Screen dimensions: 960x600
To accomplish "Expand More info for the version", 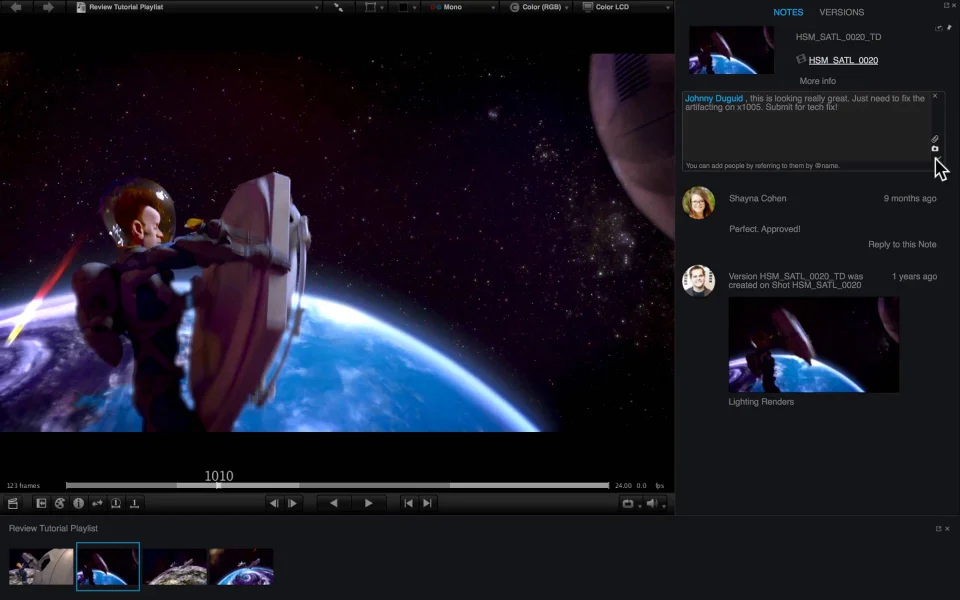I will click(x=817, y=81).
